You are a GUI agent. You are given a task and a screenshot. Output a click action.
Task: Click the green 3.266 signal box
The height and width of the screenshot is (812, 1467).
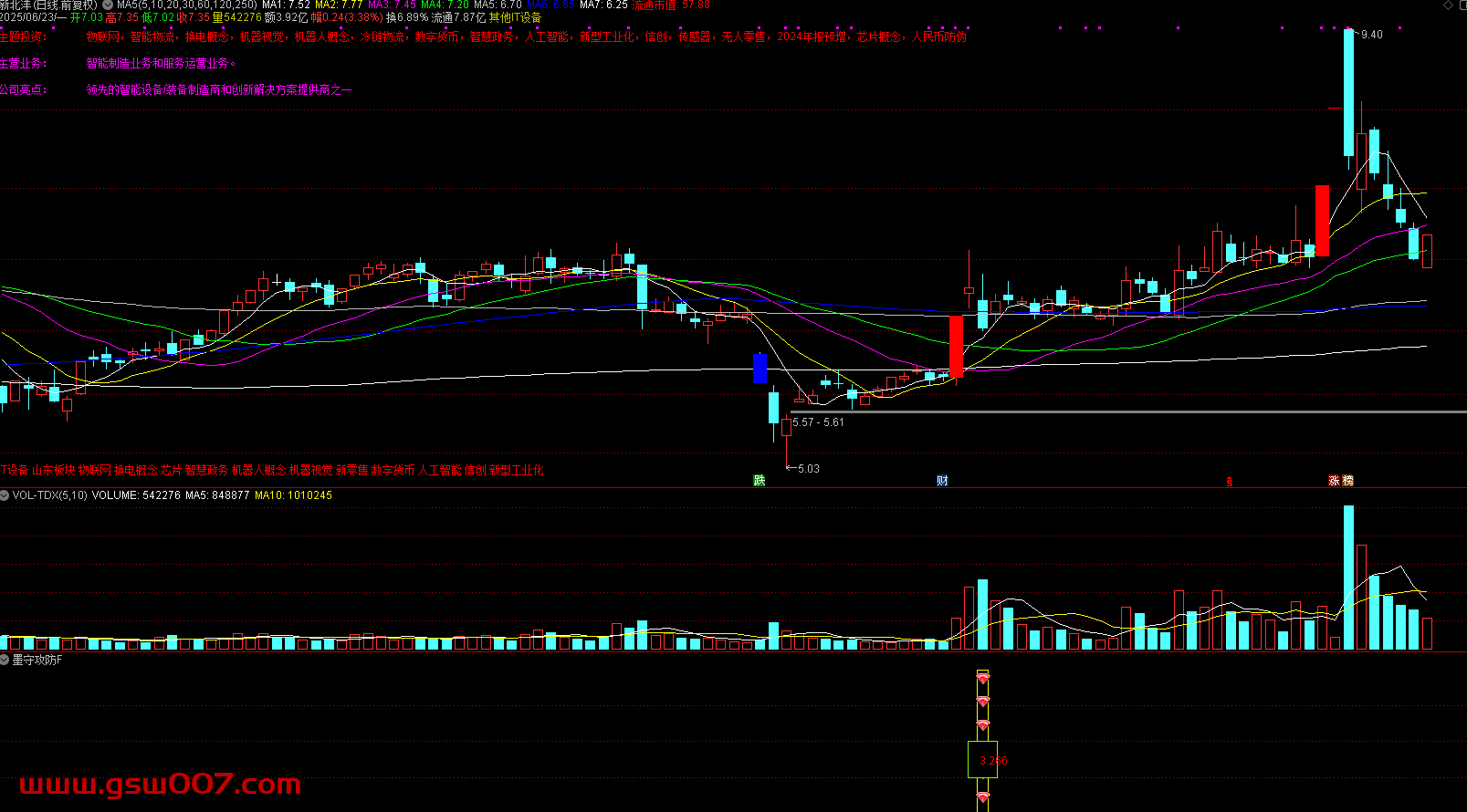coord(982,760)
